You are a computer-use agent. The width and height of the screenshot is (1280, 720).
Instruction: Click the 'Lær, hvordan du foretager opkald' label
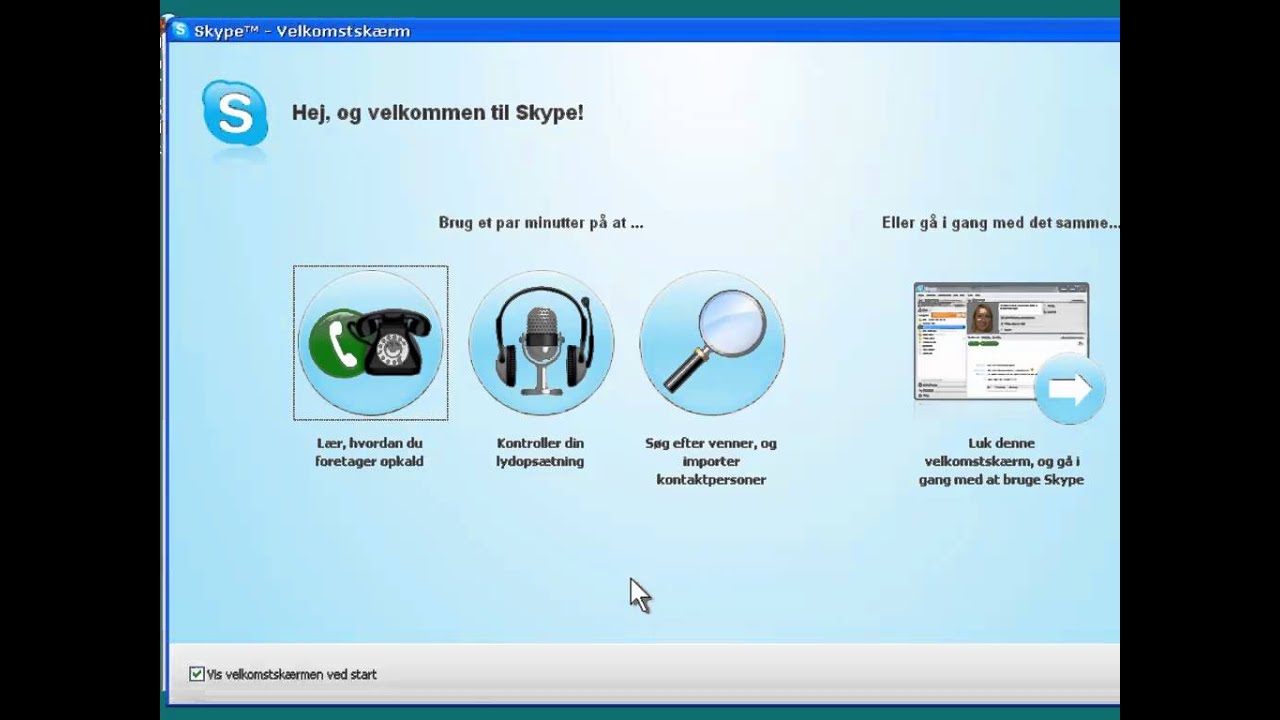(369, 452)
